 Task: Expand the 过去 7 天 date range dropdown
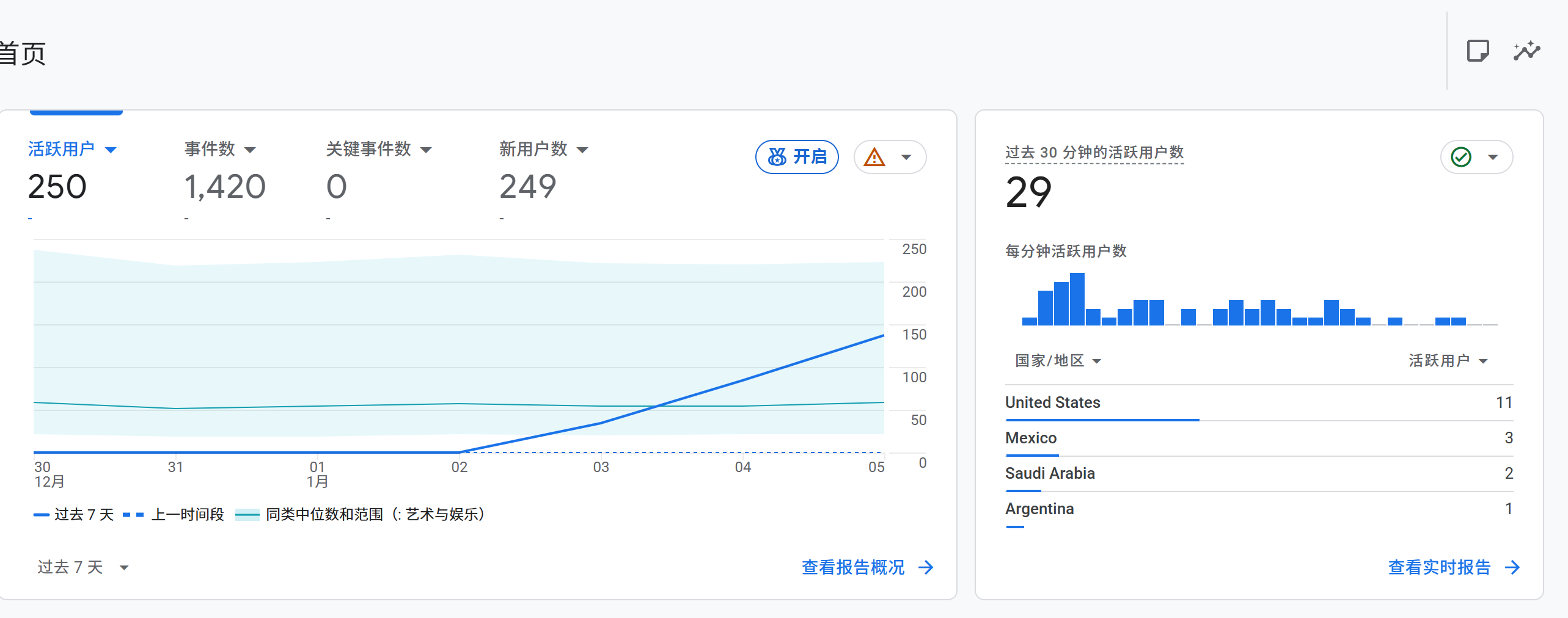(x=82, y=567)
